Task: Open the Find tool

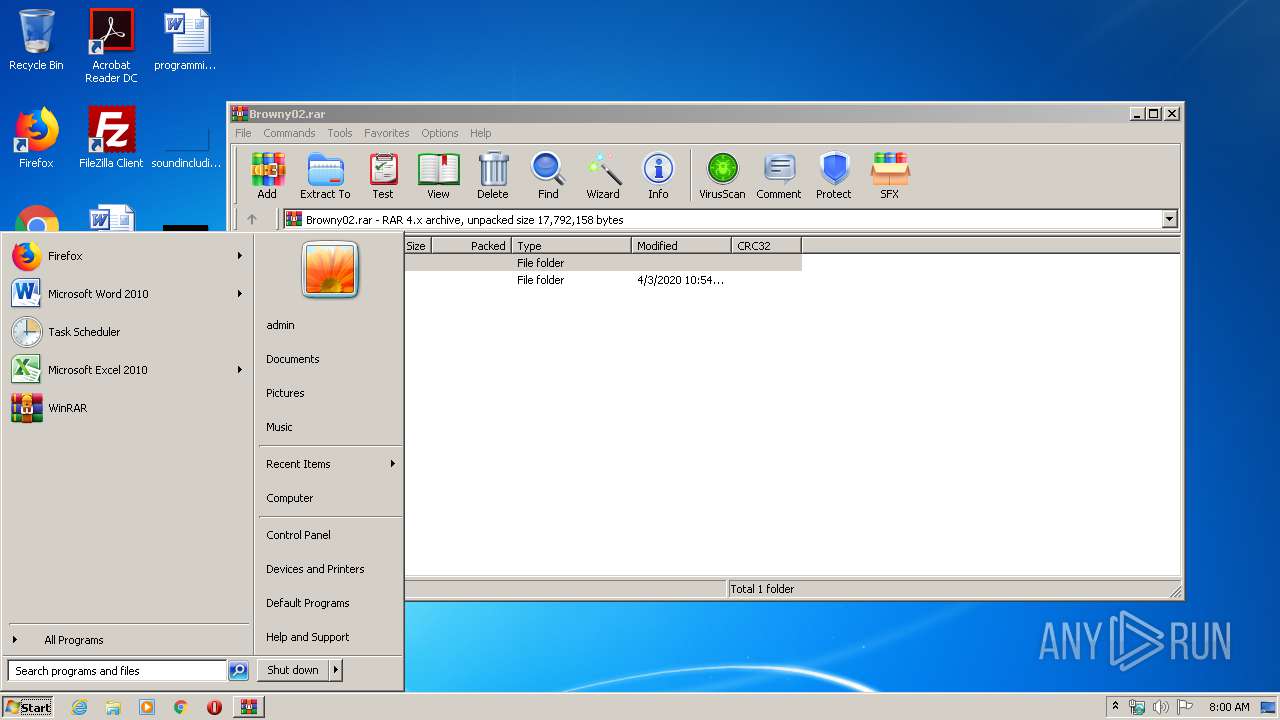Action: pyautogui.click(x=548, y=176)
